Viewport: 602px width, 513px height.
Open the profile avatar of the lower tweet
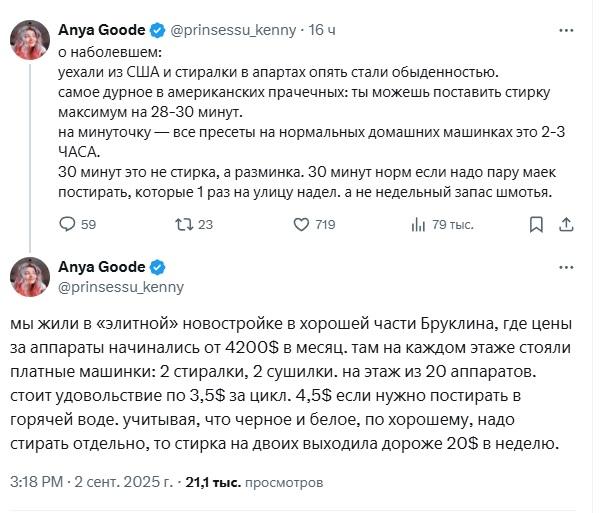click(x=30, y=276)
